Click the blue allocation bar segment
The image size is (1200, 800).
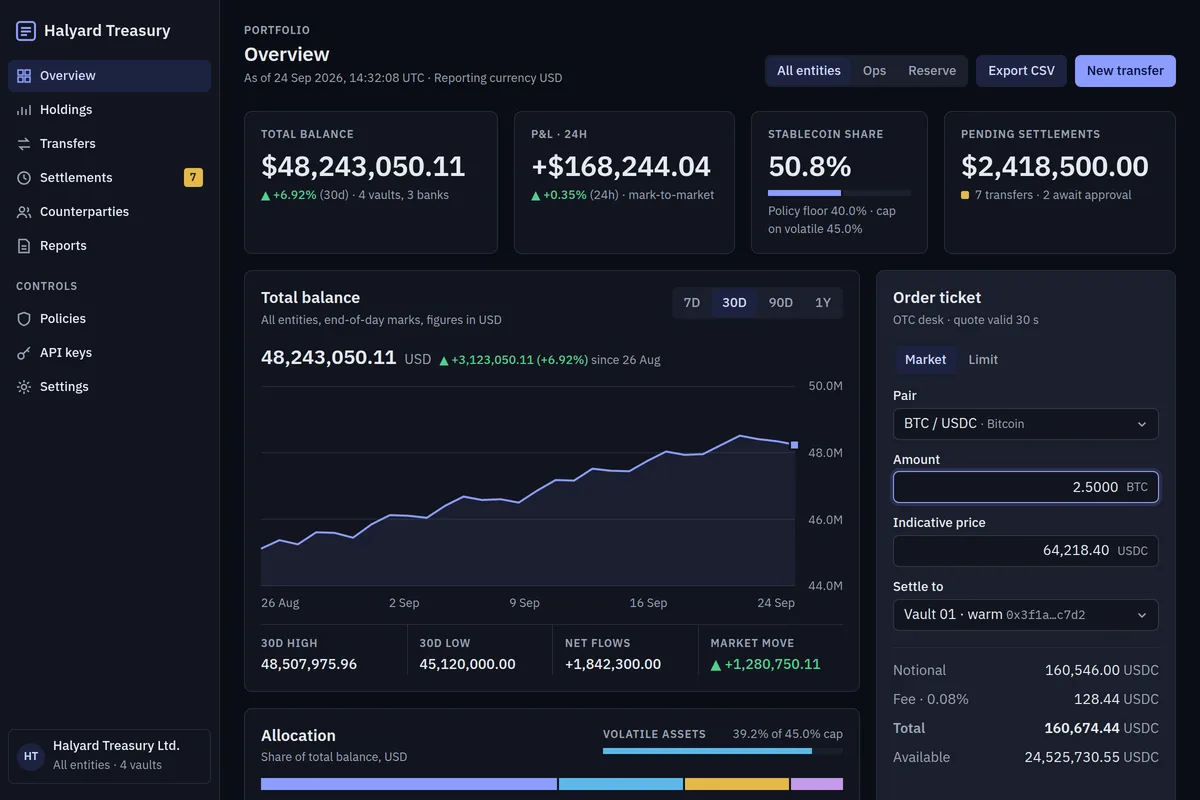pyautogui.click(x=621, y=784)
